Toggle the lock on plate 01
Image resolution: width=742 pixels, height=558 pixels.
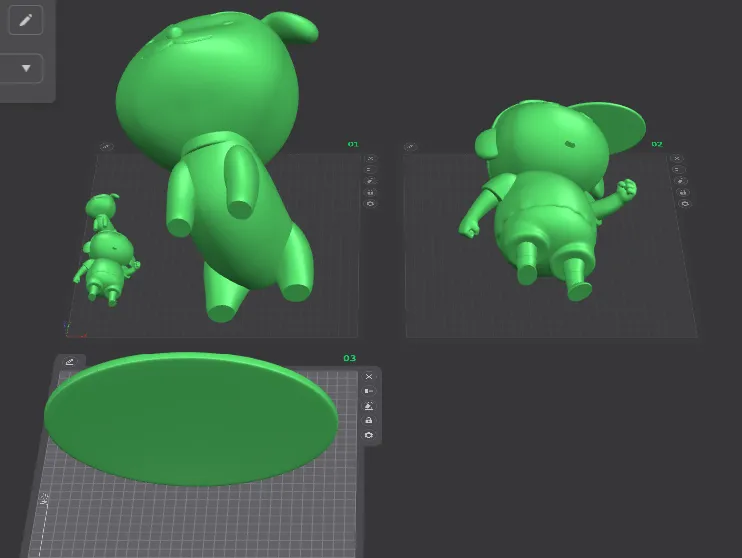pos(371,192)
